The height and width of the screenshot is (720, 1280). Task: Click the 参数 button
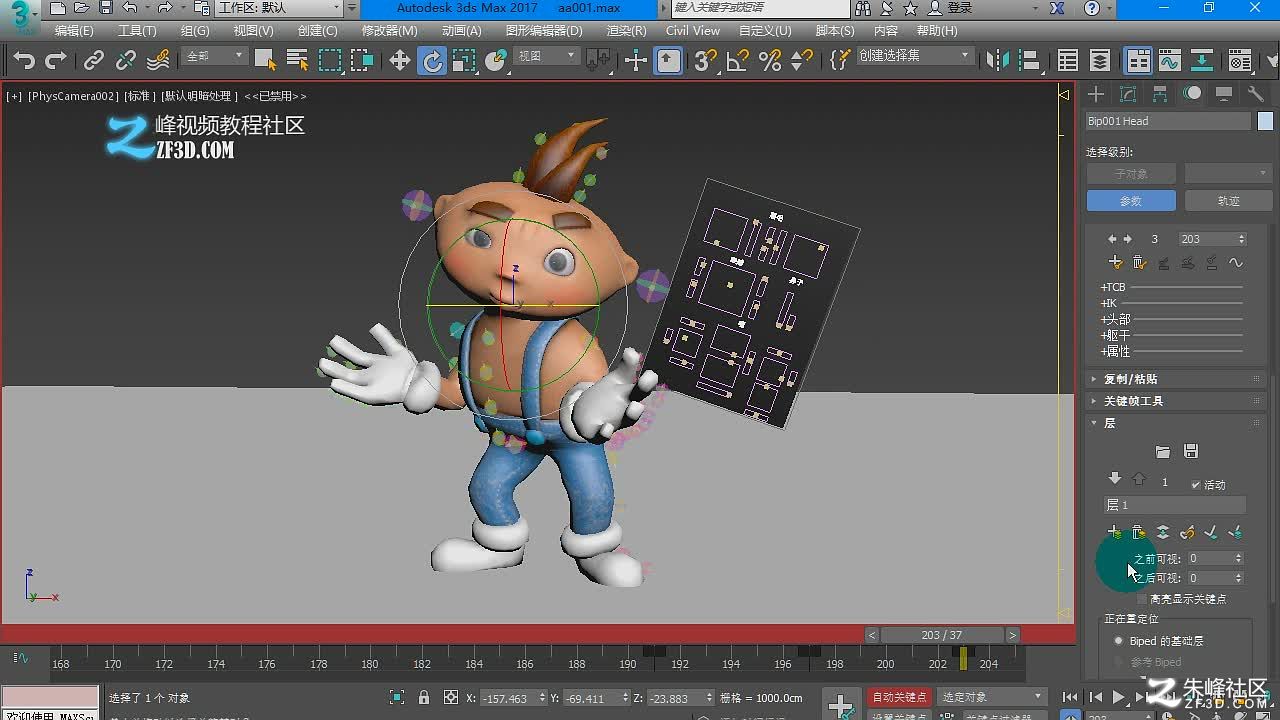point(1130,201)
